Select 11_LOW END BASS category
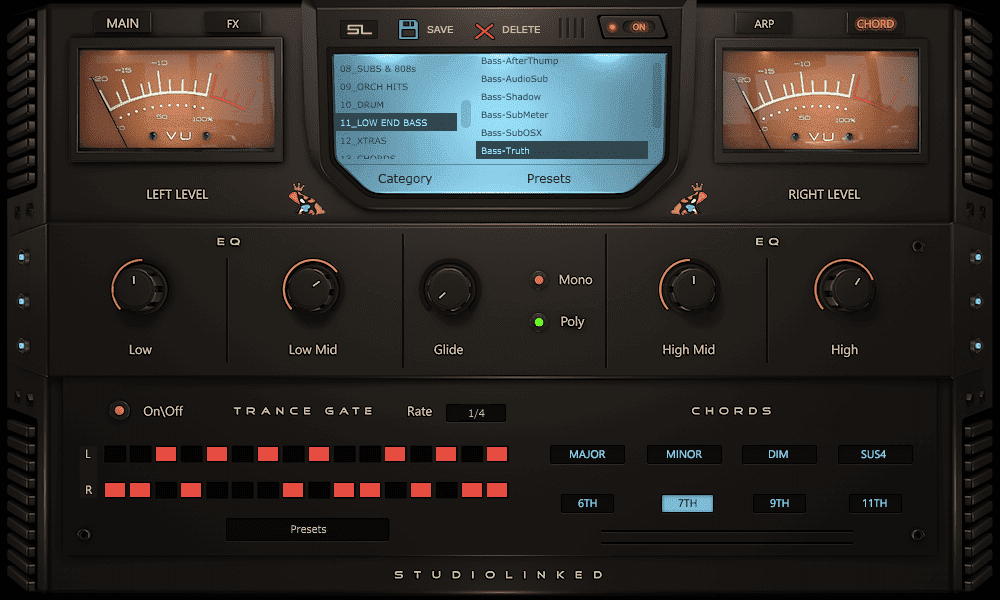 396,122
